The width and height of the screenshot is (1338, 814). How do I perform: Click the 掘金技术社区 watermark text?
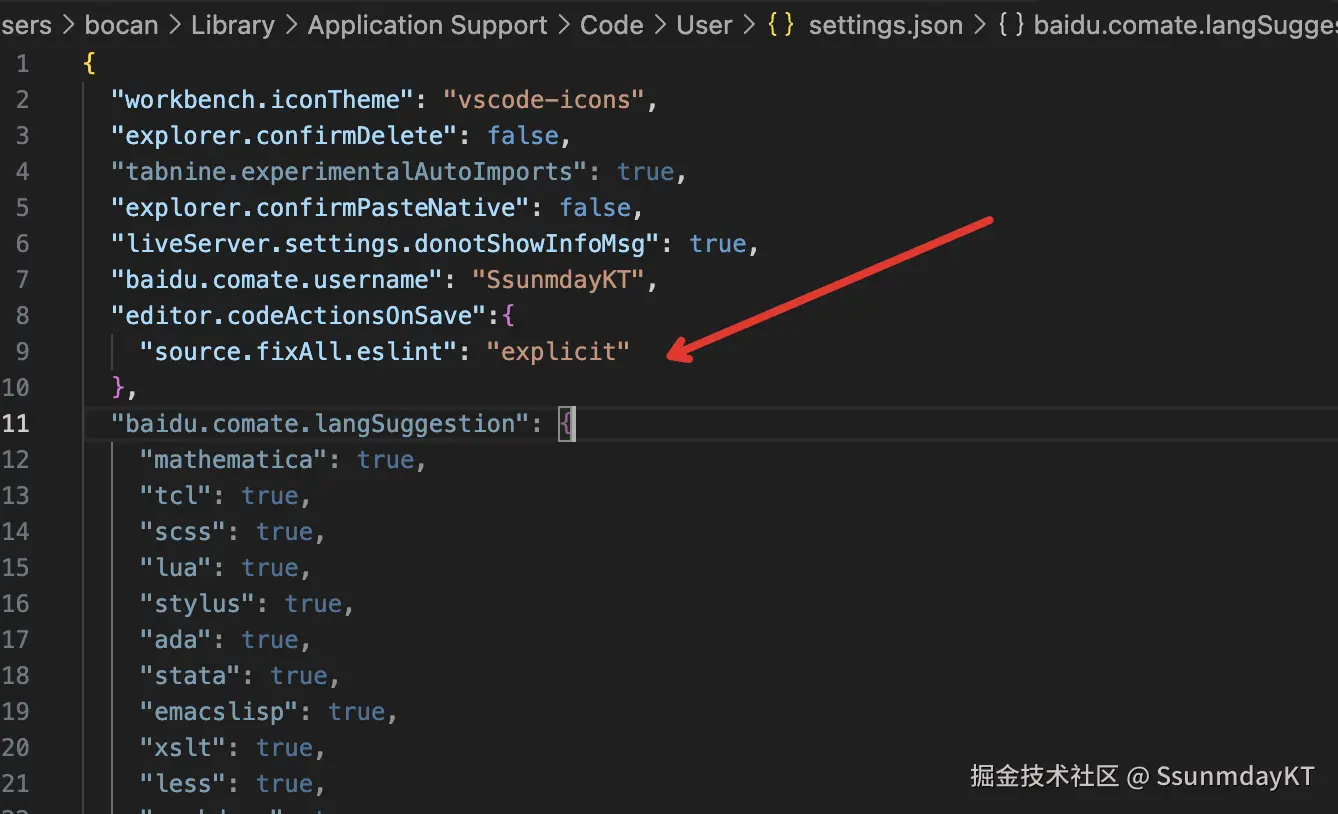1044,776
